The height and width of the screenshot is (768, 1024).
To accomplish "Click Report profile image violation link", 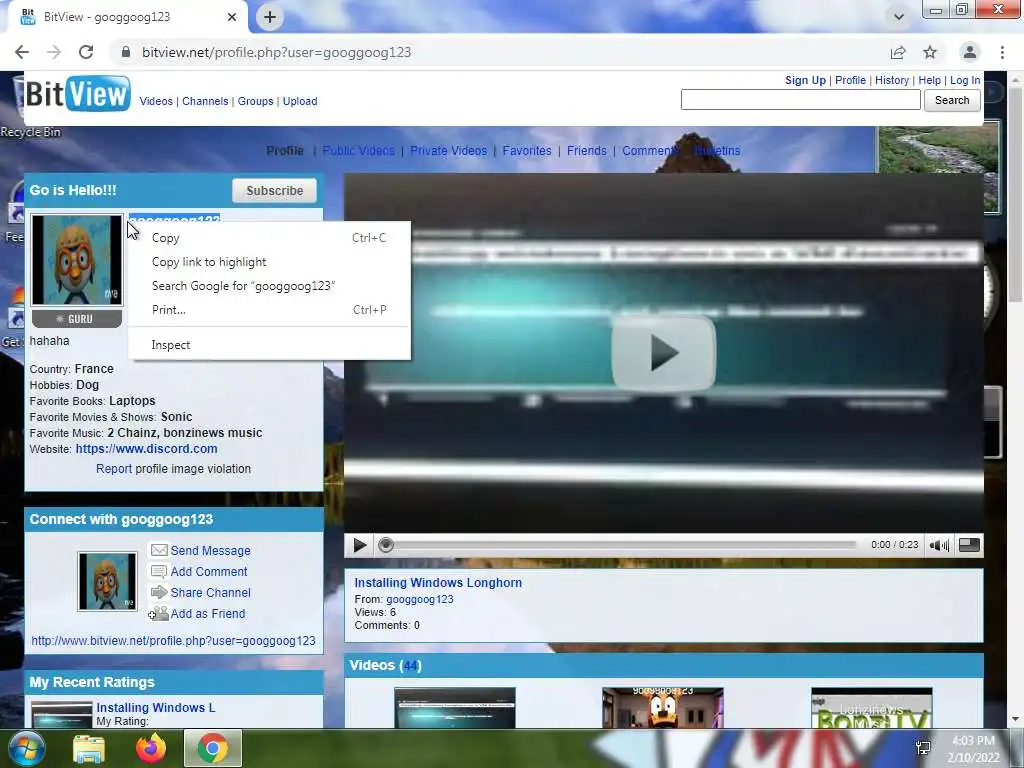I will pos(114,469).
